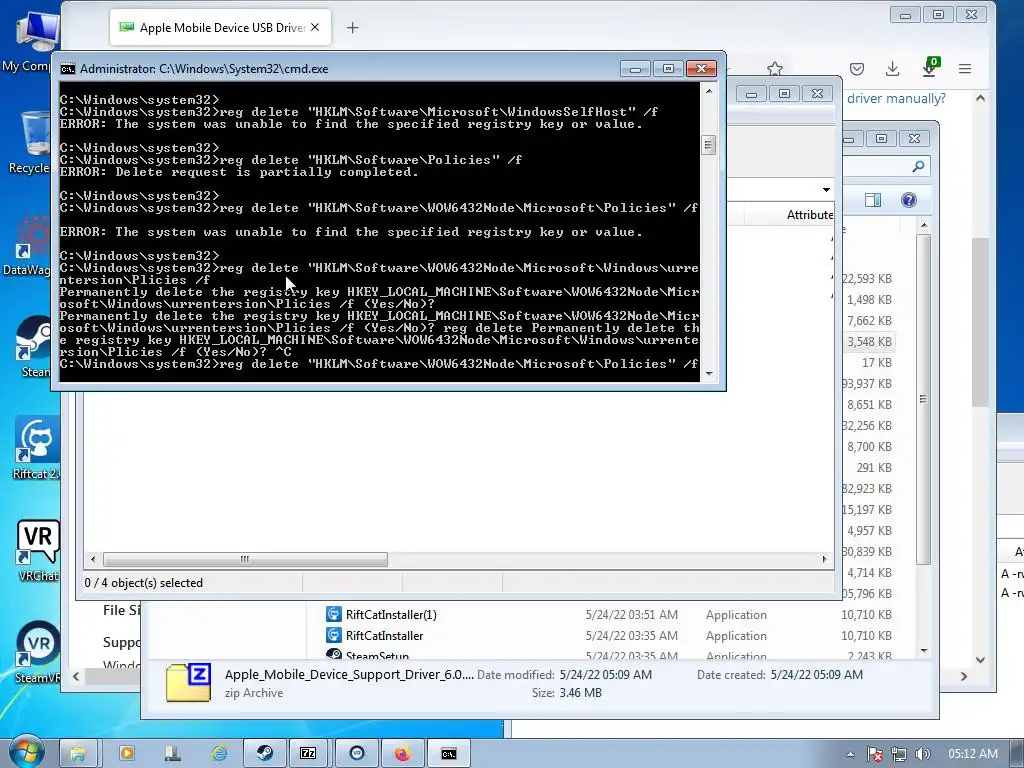
Task: Open the Firefox downloads arrow icon
Action: tap(893, 69)
